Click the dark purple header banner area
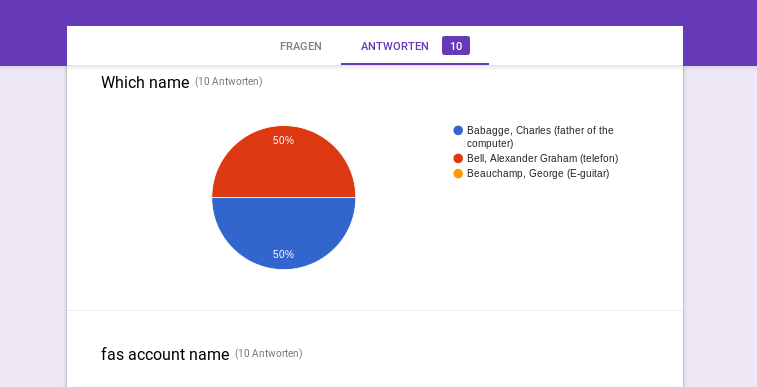 tap(378, 13)
